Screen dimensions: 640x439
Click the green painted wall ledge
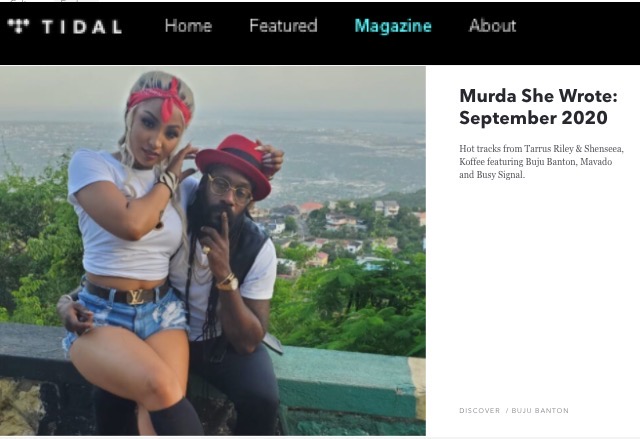(347, 379)
